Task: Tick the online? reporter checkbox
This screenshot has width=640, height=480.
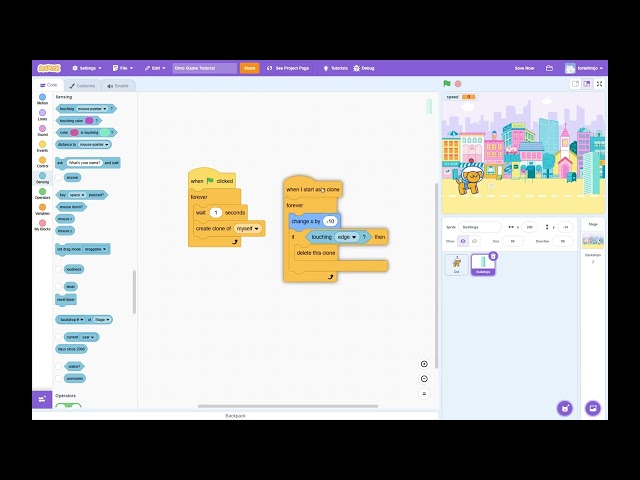Action: [x=59, y=367]
